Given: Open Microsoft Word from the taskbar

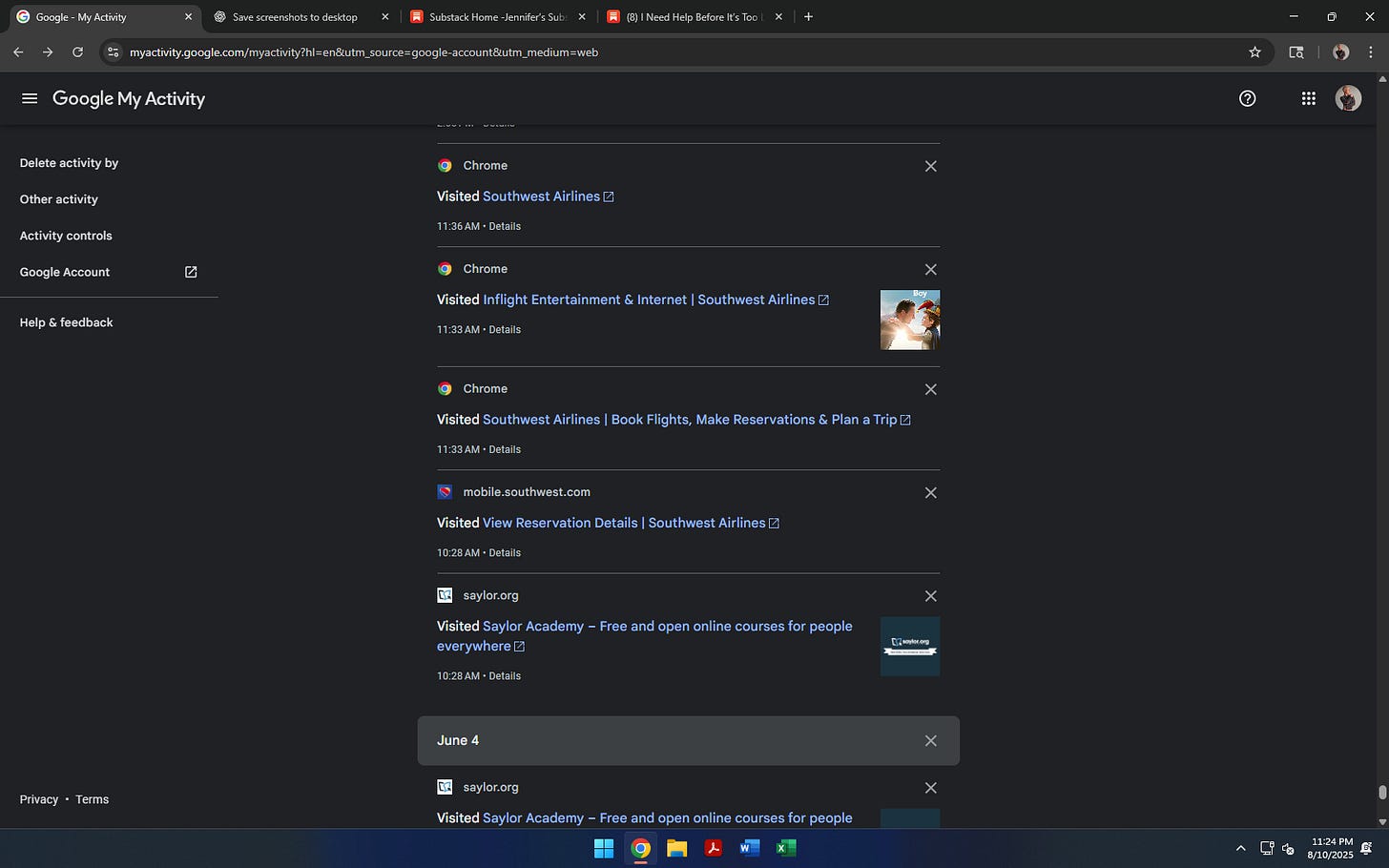Looking at the screenshot, I should pos(750,848).
